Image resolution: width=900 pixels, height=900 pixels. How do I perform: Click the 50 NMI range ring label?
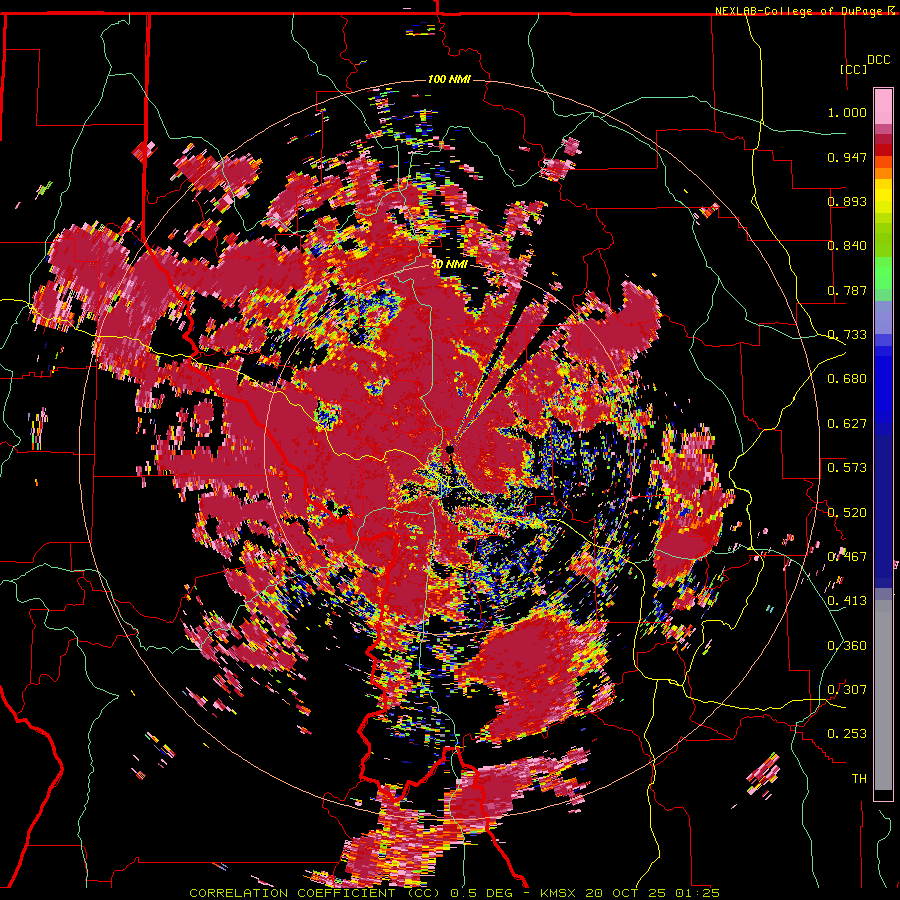coord(449,264)
